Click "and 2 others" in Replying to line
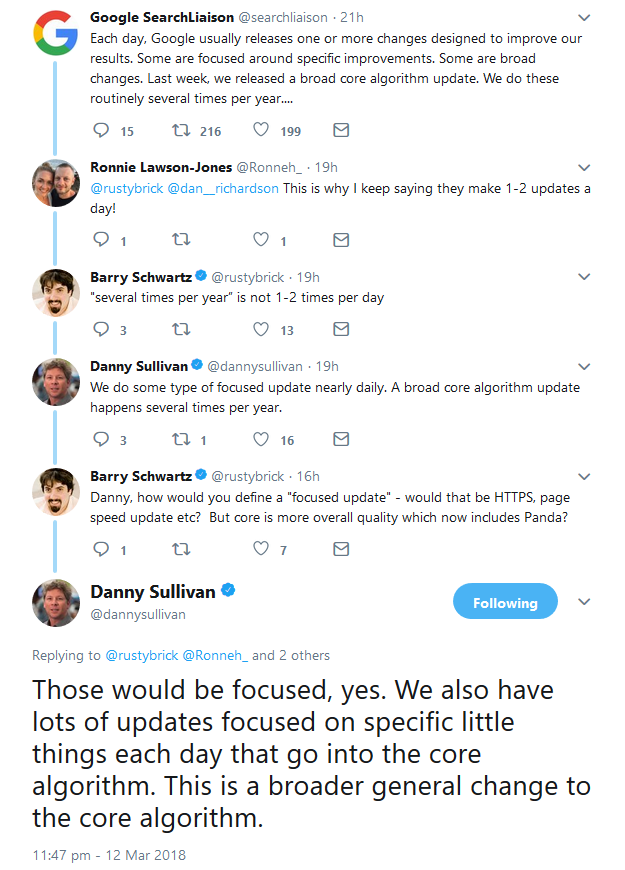The image size is (625, 870). 291,656
